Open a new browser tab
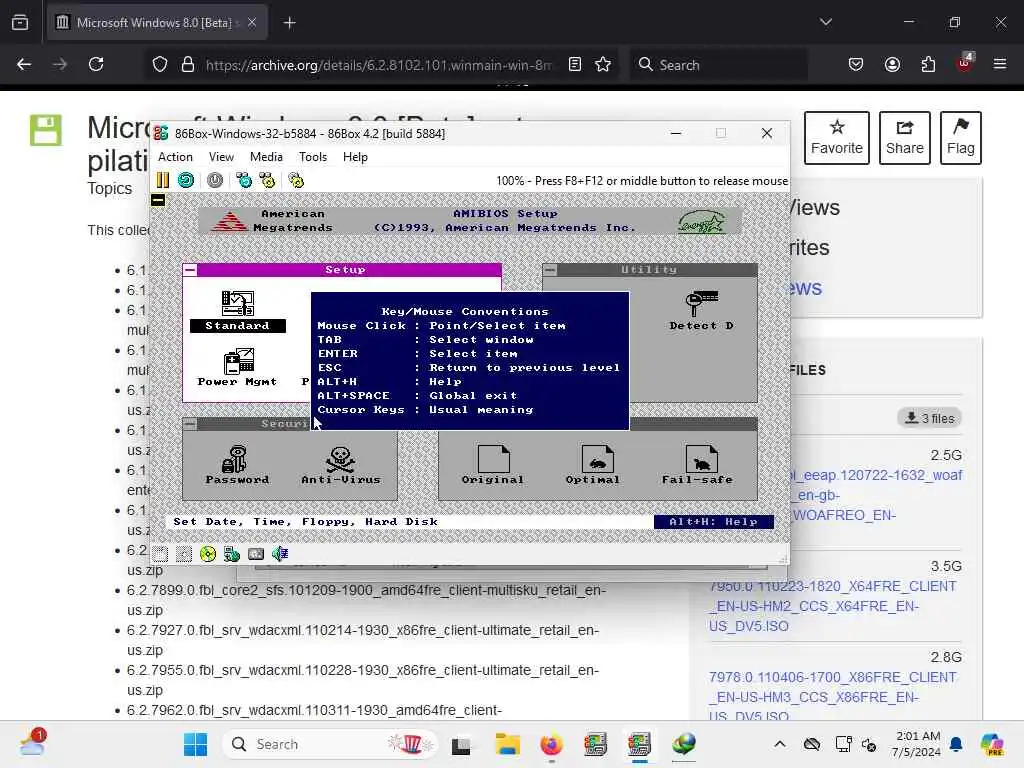 (289, 23)
